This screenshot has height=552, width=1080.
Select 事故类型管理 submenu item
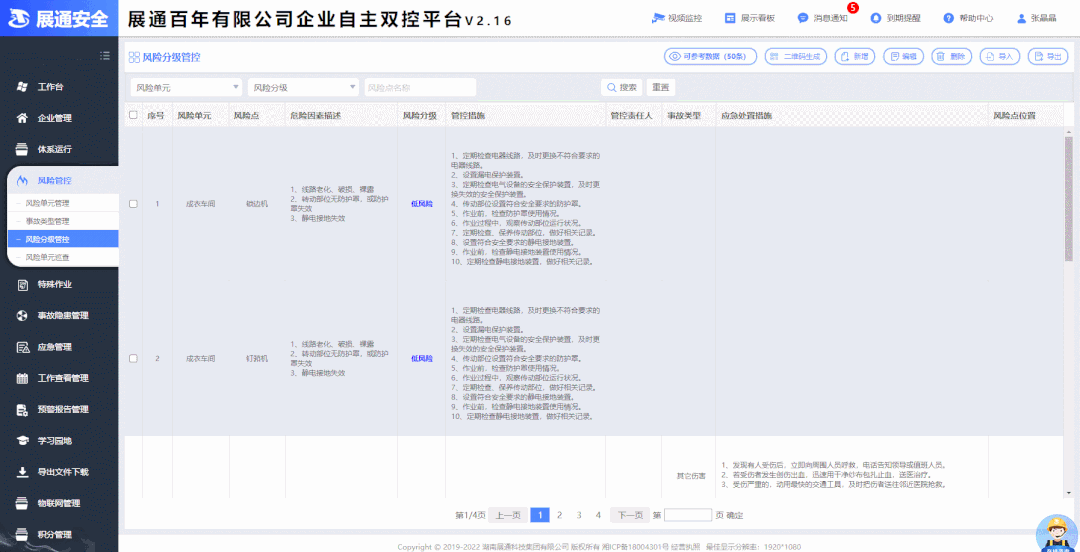point(63,221)
